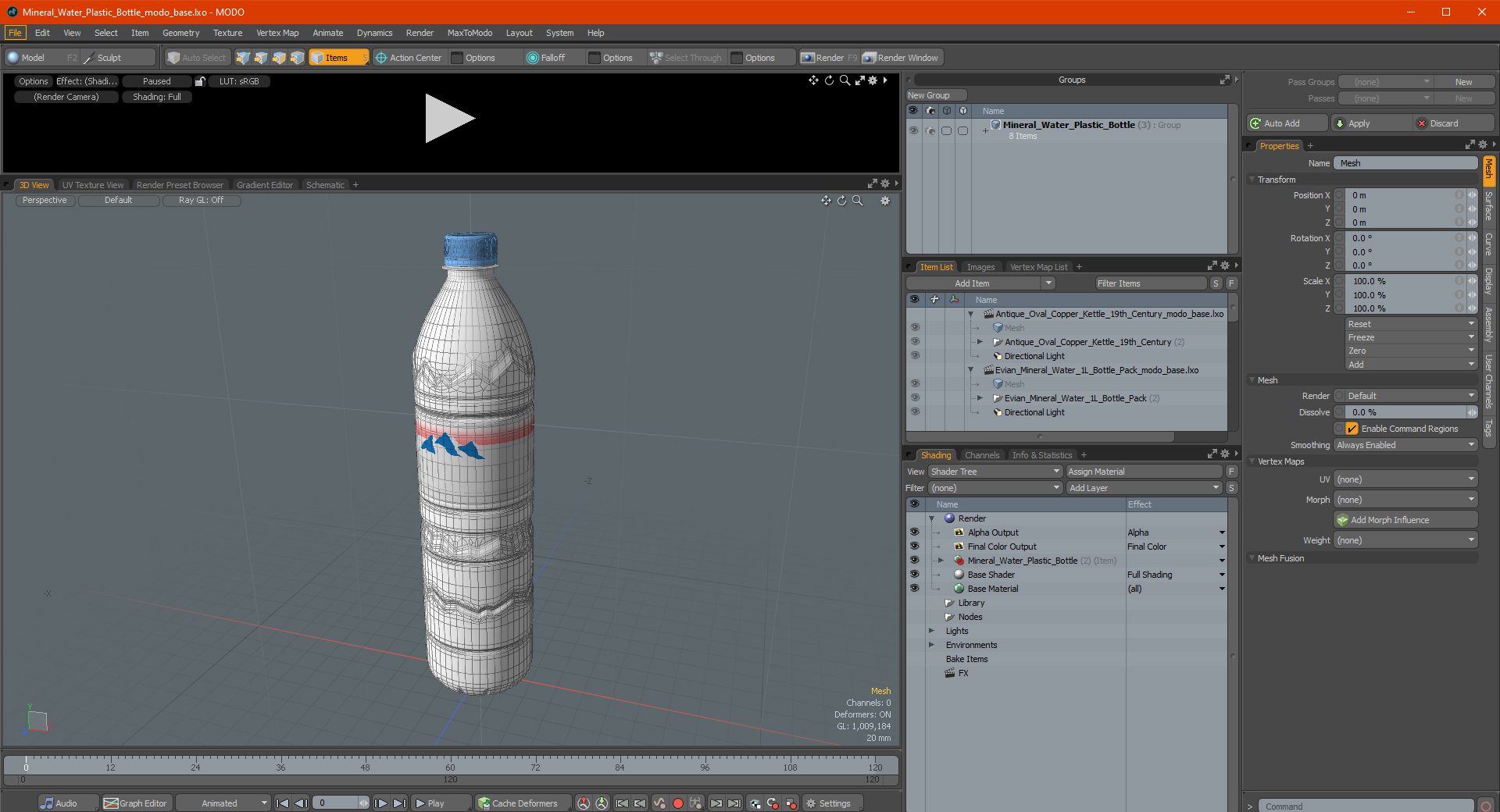
Task: Open the Animated keying dropdown
Action: pos(223,803)
